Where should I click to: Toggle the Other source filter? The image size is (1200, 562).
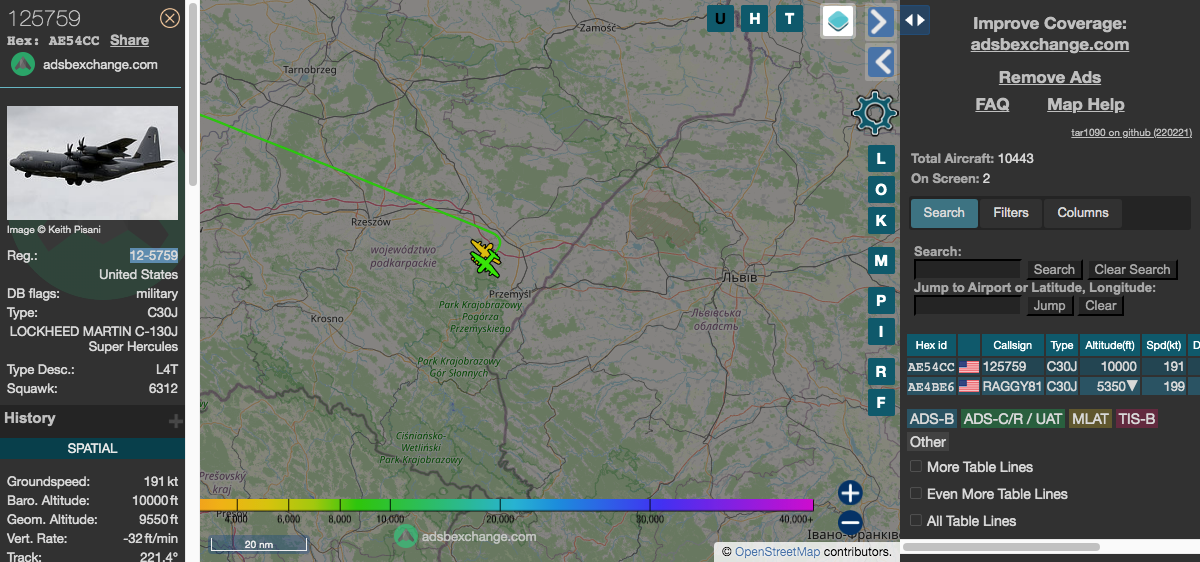click(x=928, y=442)
